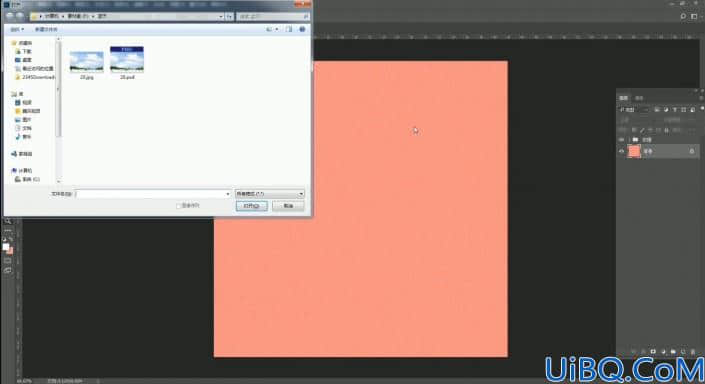Click the smart object filter icon
This screenshot has height=384, width=705.
point(692,110)
